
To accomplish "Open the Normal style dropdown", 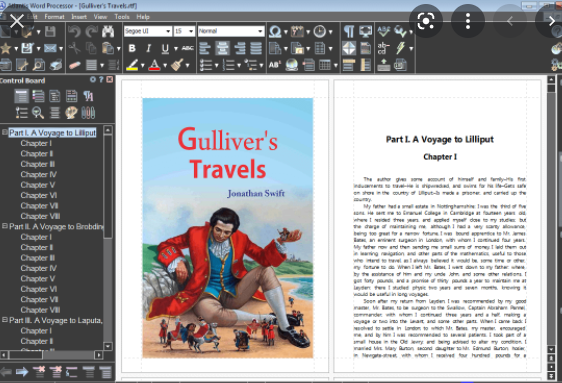I will tap(260, 32).
